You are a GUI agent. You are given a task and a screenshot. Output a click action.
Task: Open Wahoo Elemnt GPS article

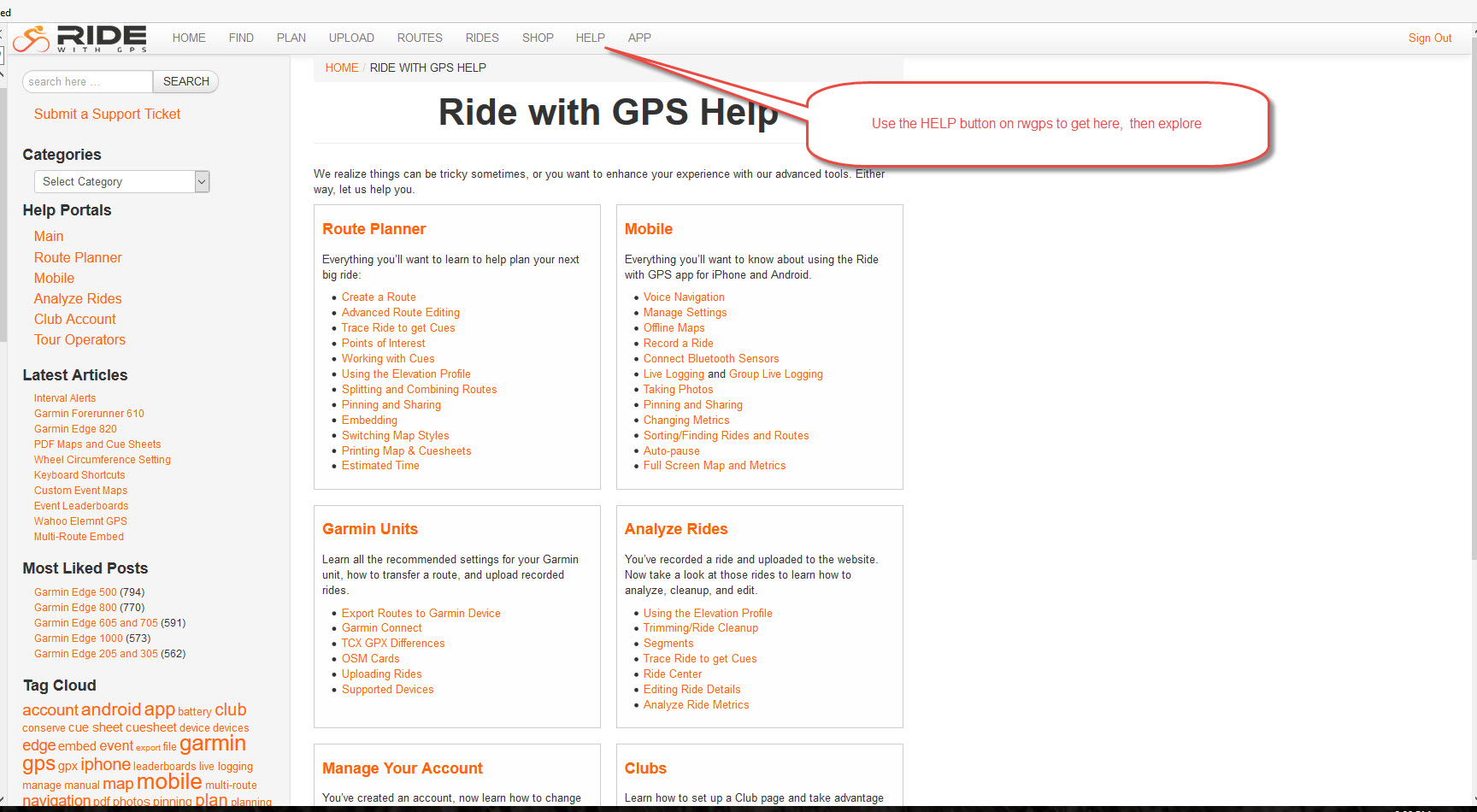pyautogui.click(x=80, y=521)
